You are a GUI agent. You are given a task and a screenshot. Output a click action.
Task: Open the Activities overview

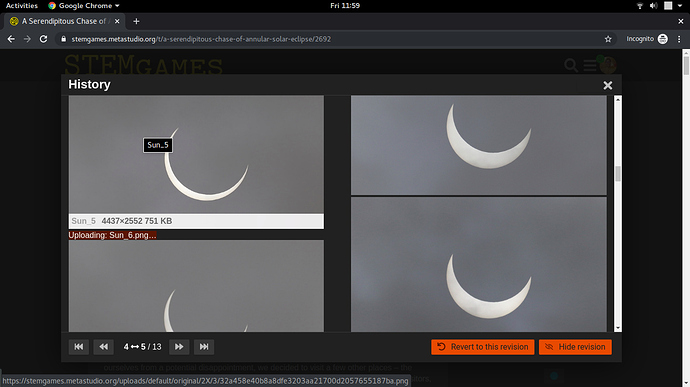click(22, 6)
